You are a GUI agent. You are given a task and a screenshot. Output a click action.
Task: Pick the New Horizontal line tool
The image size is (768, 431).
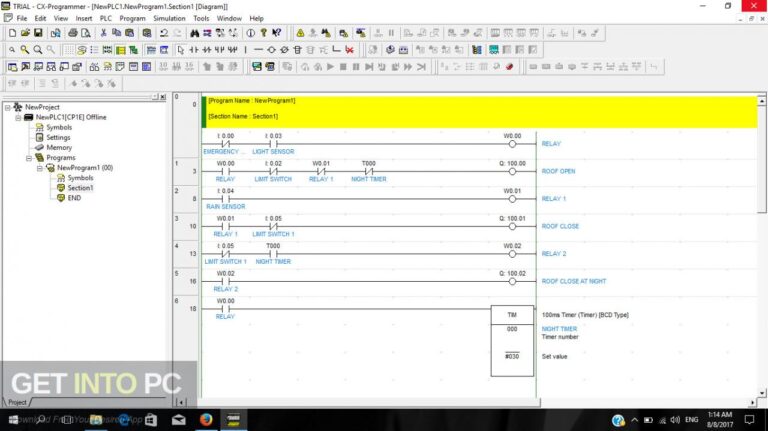point(258,49)
